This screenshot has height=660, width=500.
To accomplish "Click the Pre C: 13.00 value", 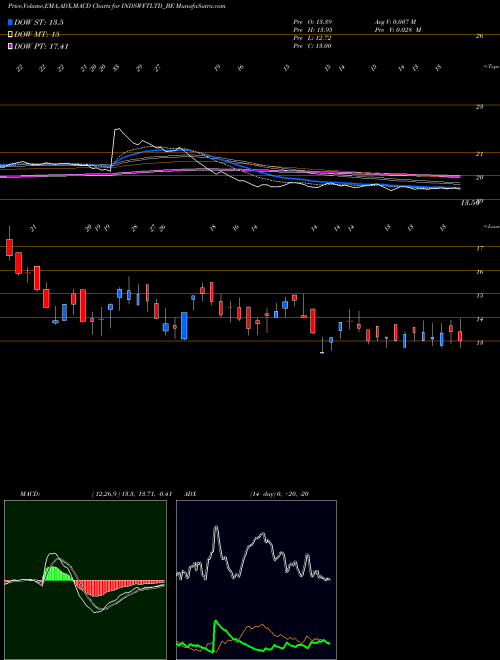I will coord(313,46).
